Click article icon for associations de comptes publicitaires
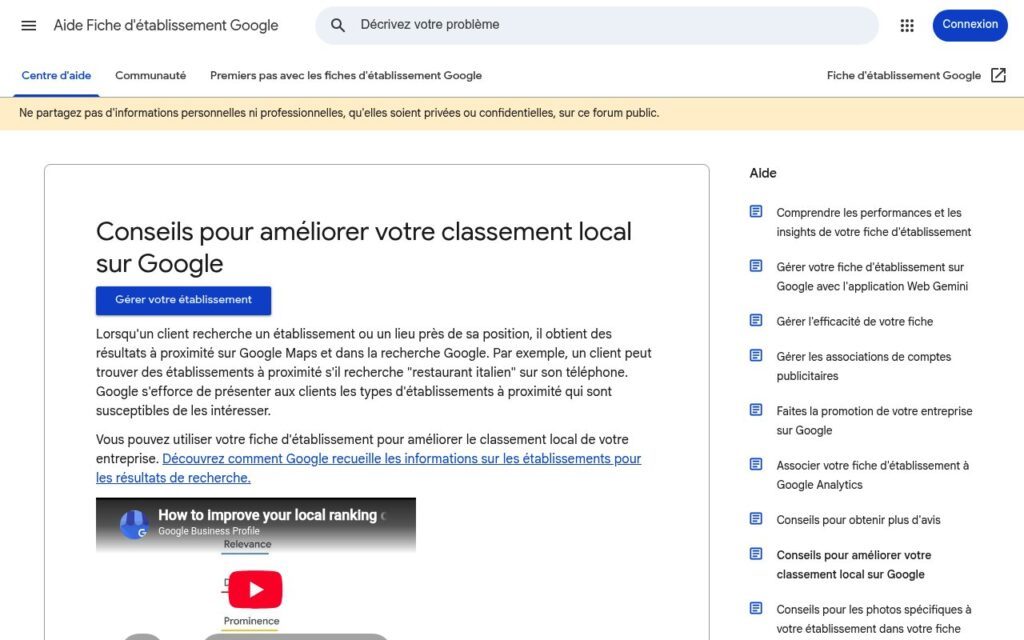1024x640 pixels. point(756,355)
